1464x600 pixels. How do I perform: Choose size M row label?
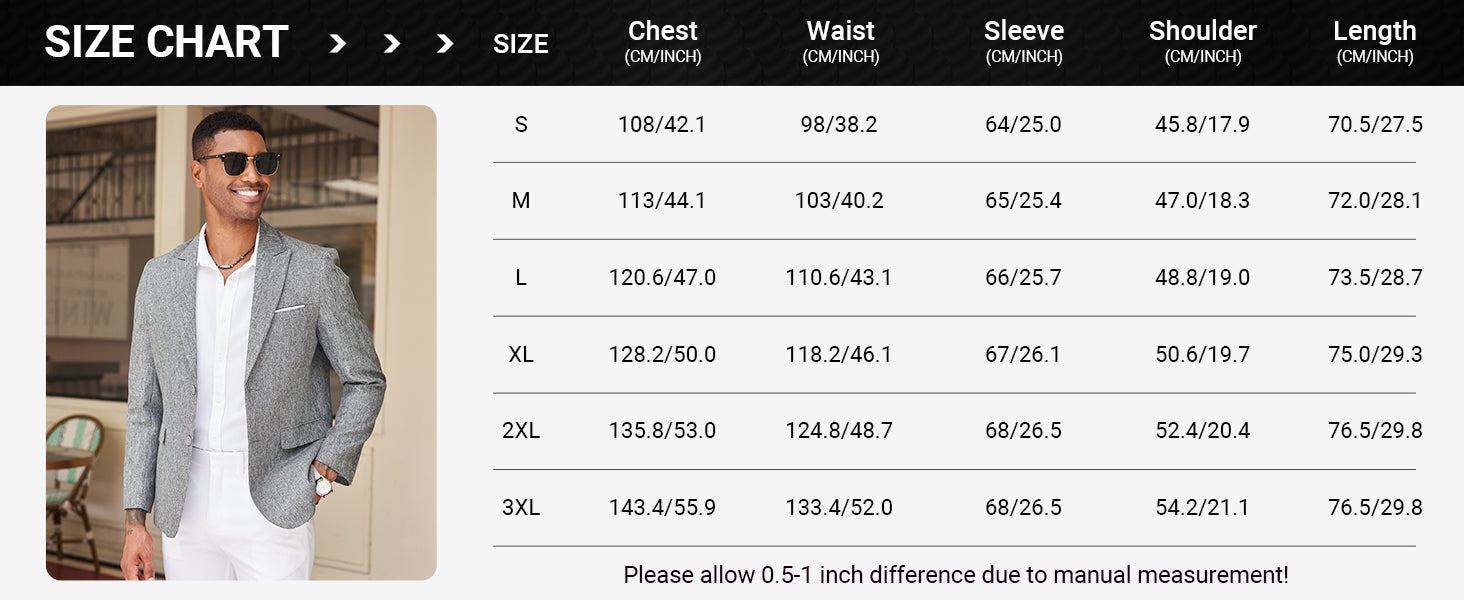tap(521, 201)
